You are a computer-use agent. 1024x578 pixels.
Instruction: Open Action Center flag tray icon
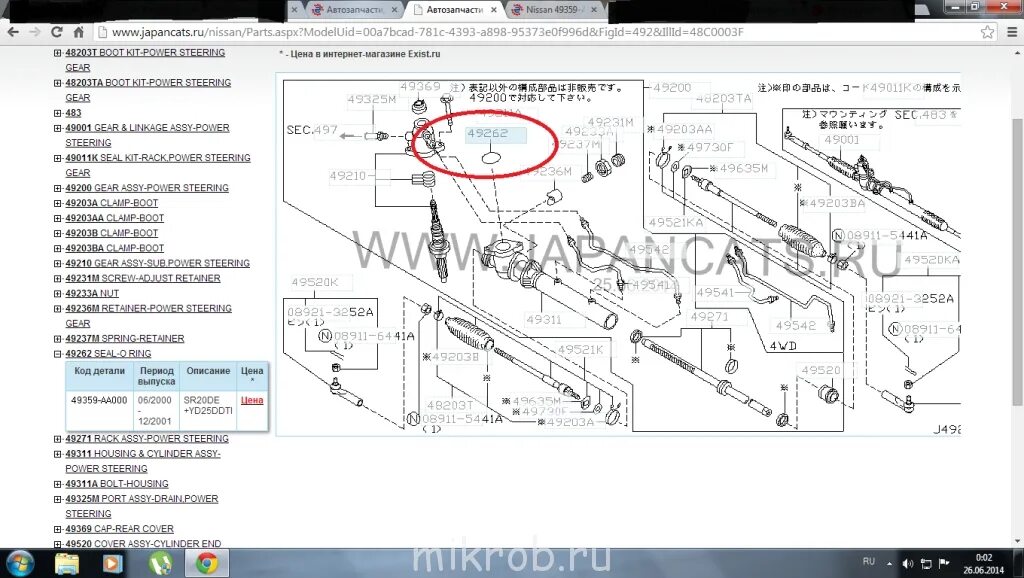pos(944,563)
